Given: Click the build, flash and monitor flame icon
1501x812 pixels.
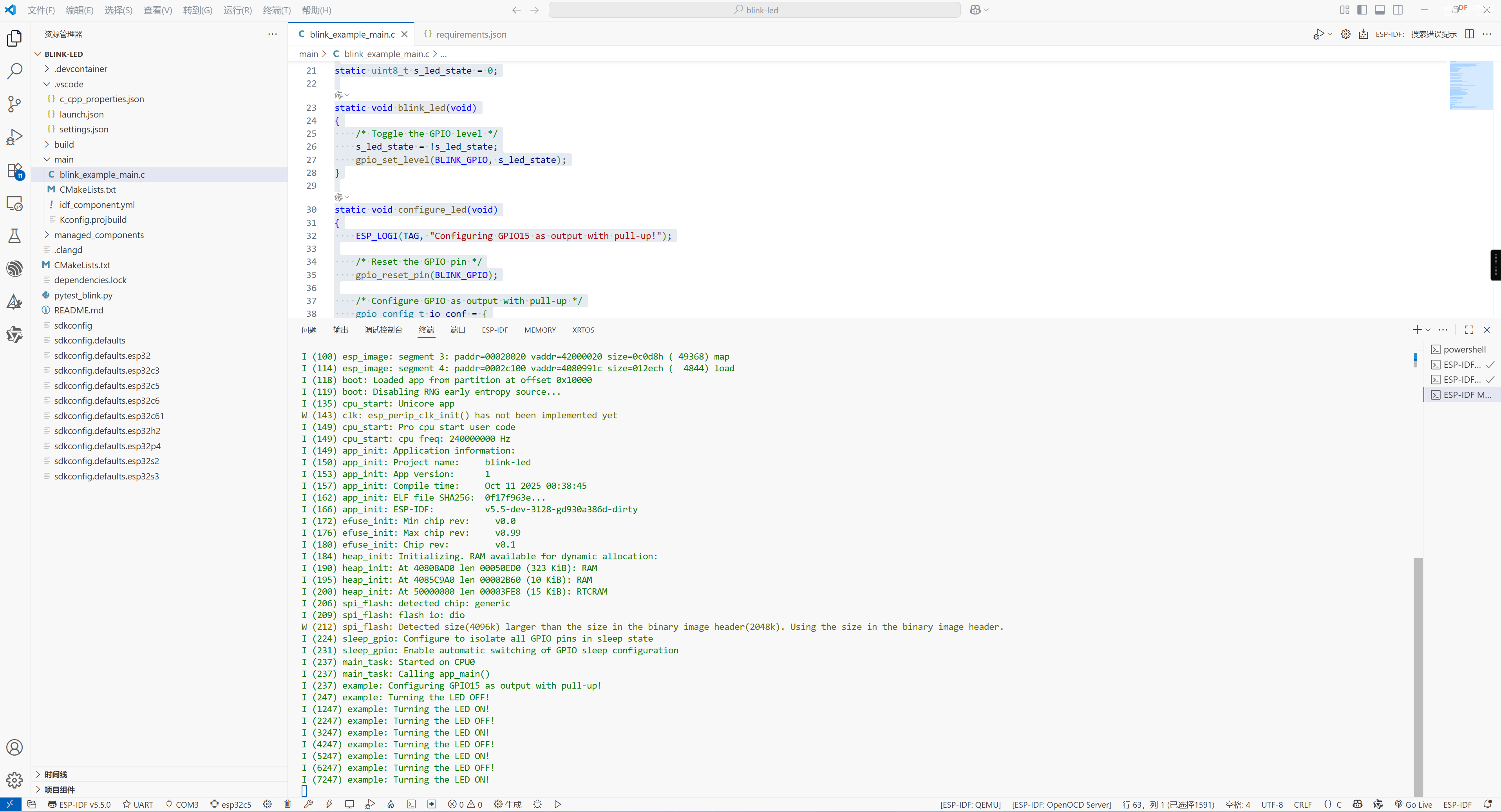Looking at the screenshot, I should click(x=391, y=804).
